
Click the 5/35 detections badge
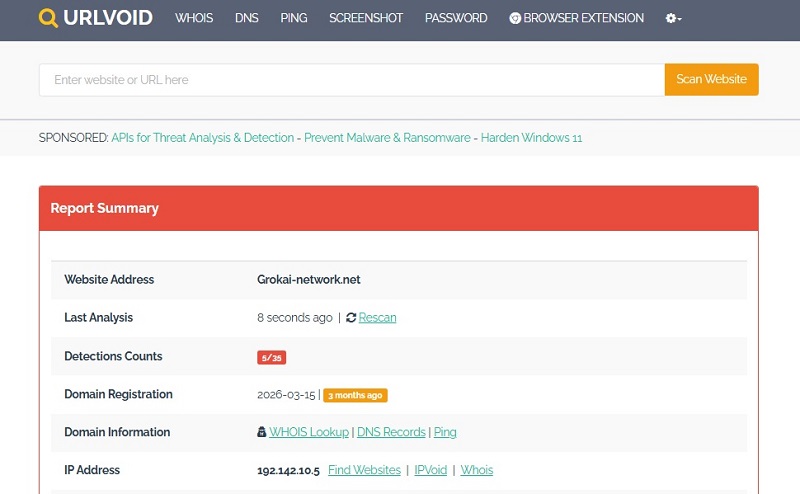(x=271, y=357)
